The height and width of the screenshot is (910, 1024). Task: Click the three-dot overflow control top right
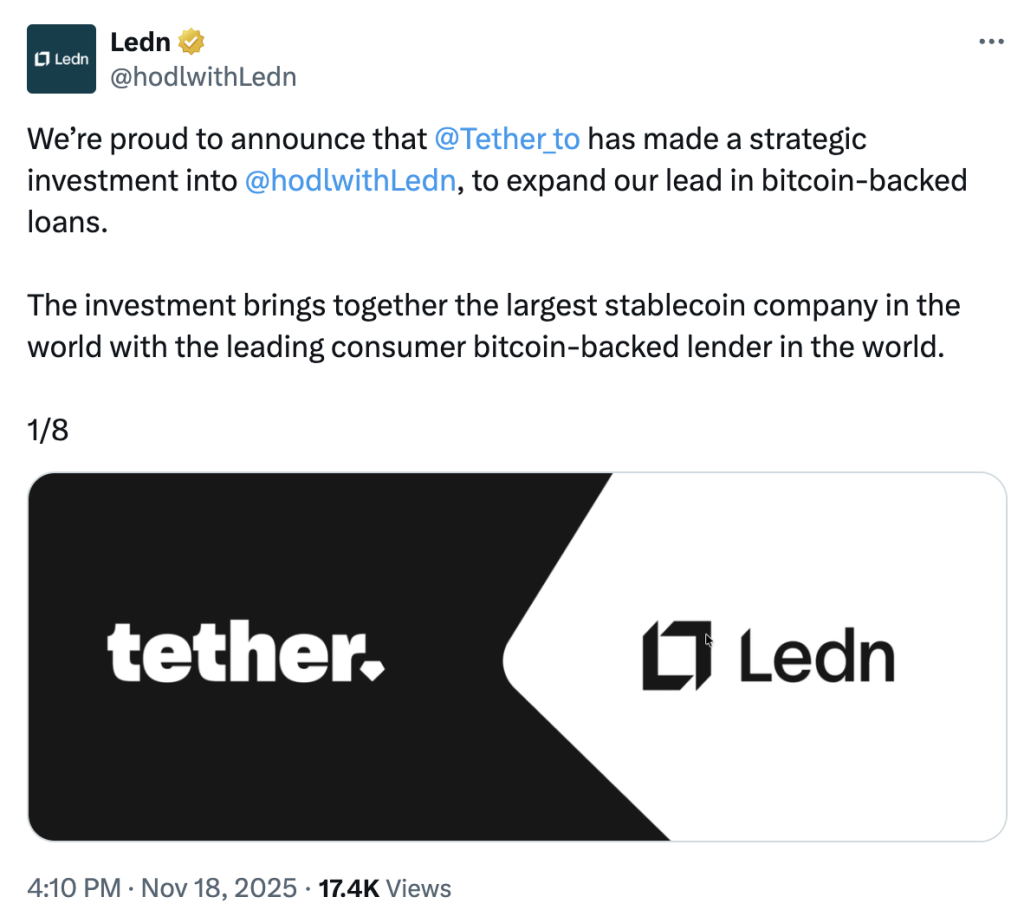pos(992,40)
